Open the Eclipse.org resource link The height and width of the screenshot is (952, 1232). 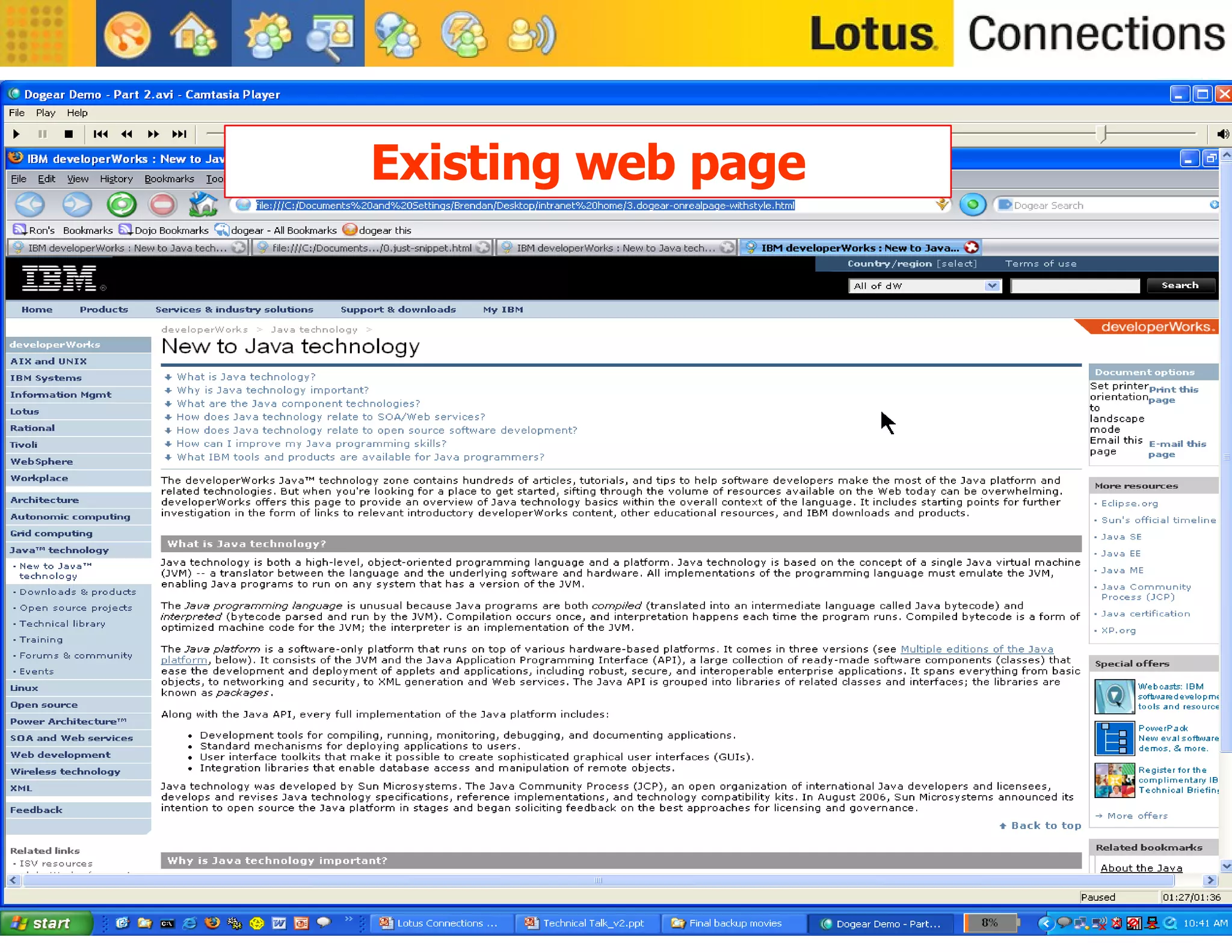[1129, 503]
